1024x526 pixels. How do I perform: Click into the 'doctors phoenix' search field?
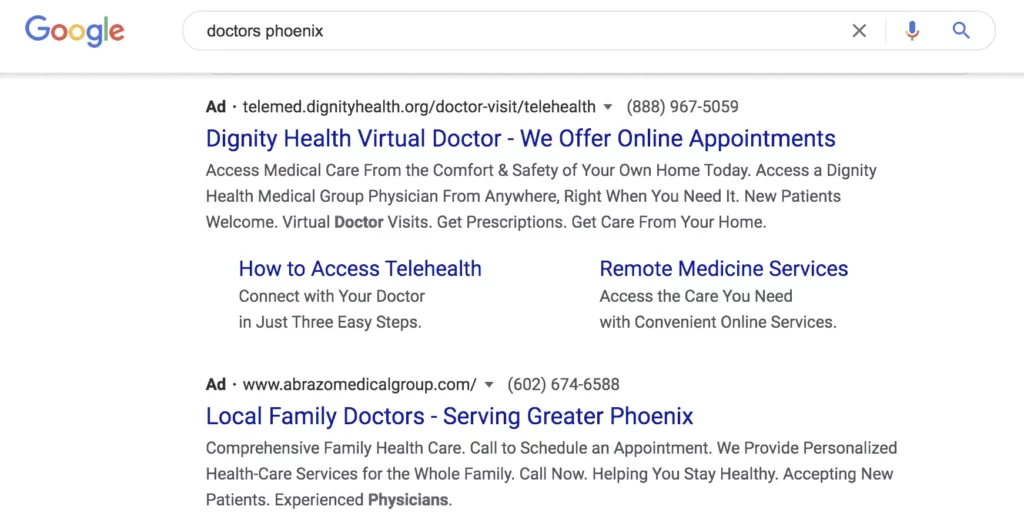(500, 31)
